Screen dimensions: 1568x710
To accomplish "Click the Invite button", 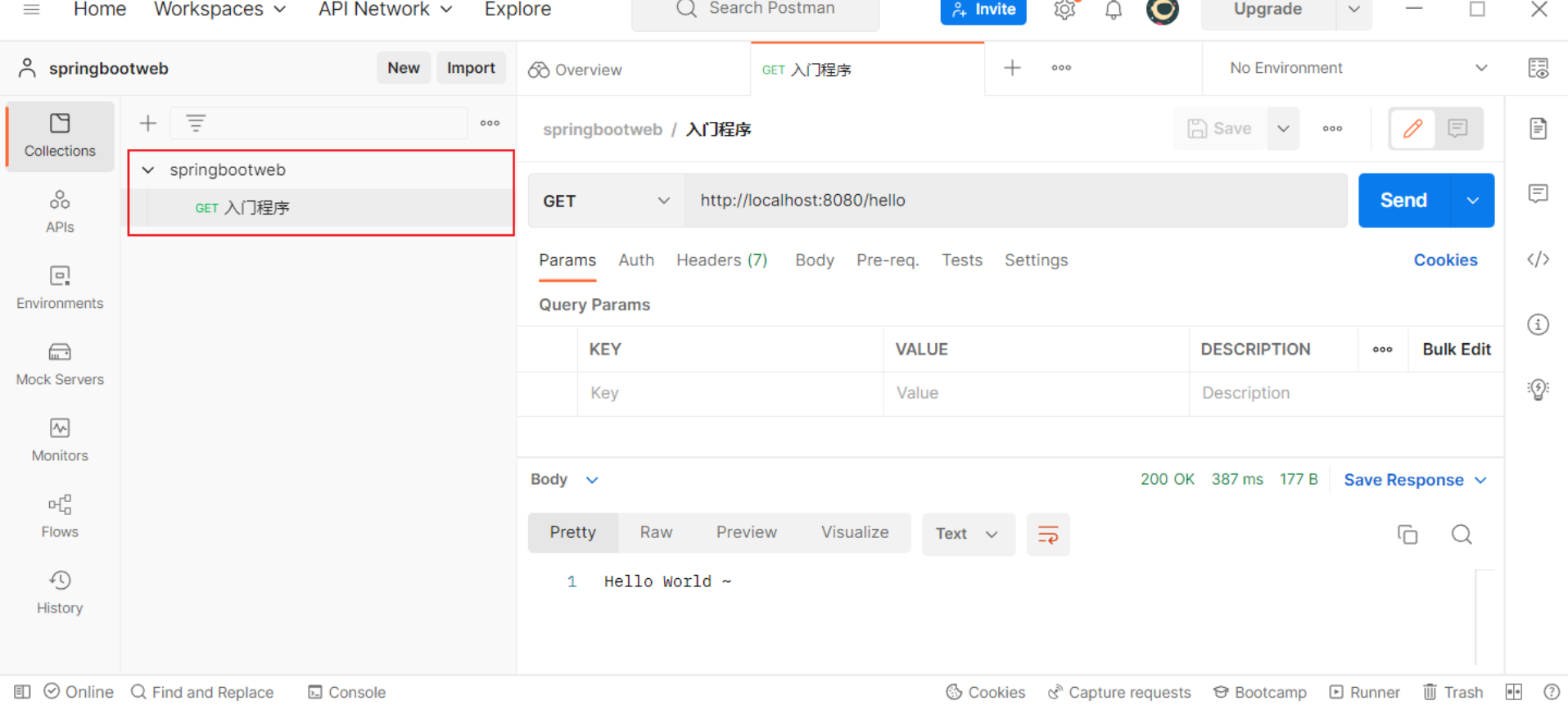I will [x=983, y=10].
